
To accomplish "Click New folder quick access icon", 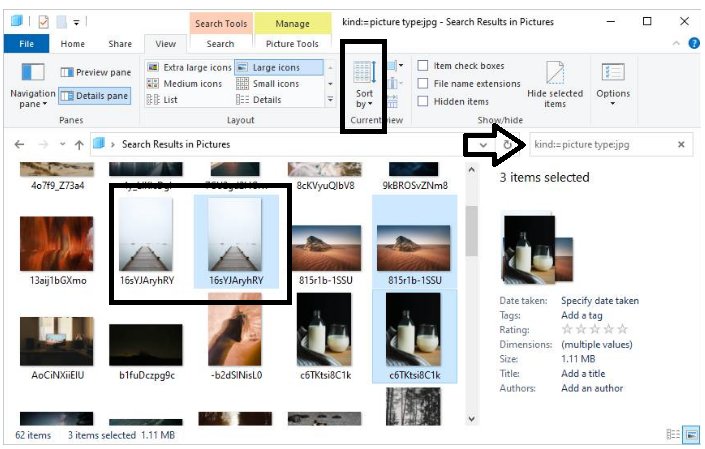I will 62,22.
